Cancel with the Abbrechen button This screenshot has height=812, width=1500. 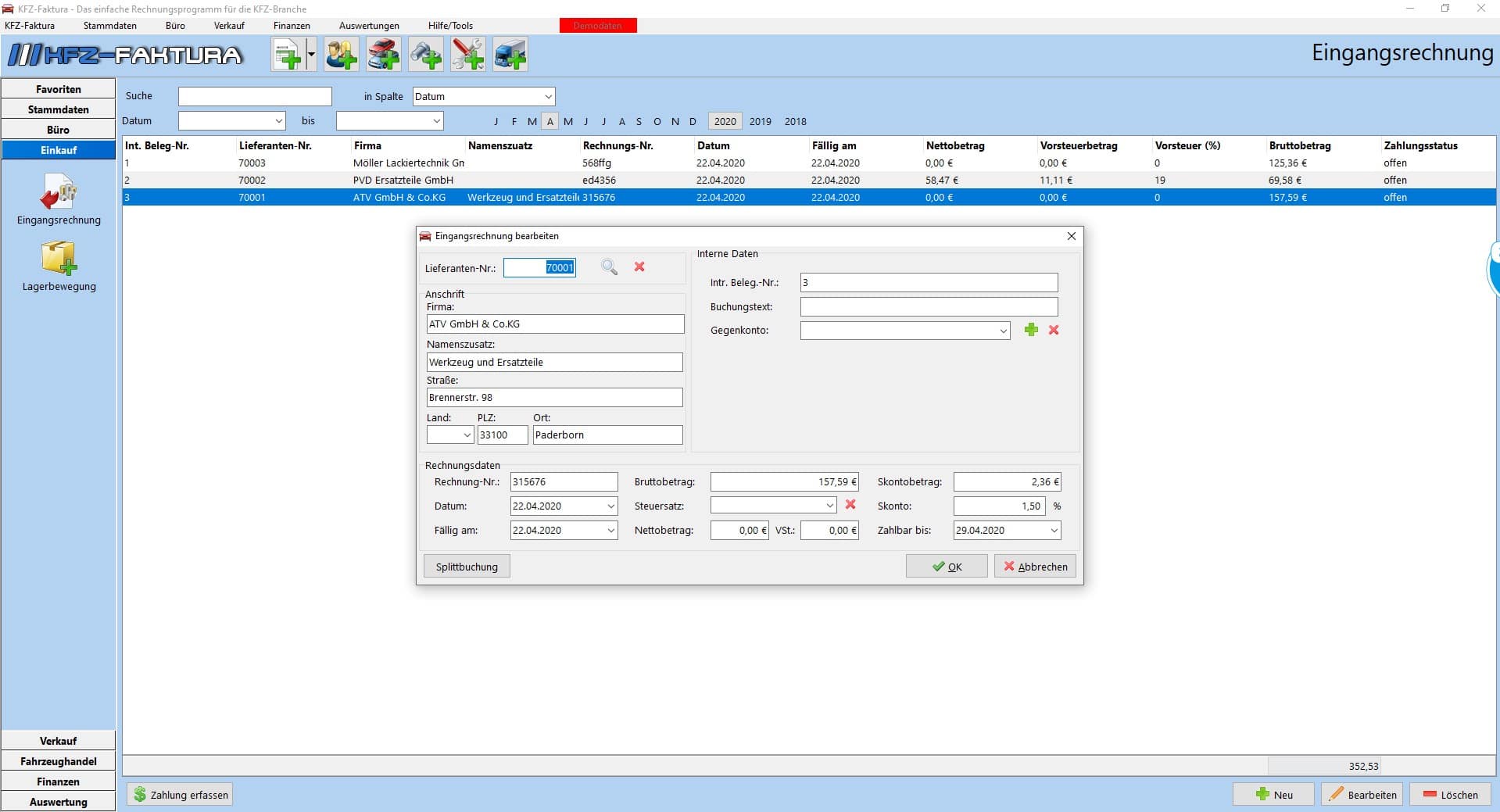[1035, 567]
